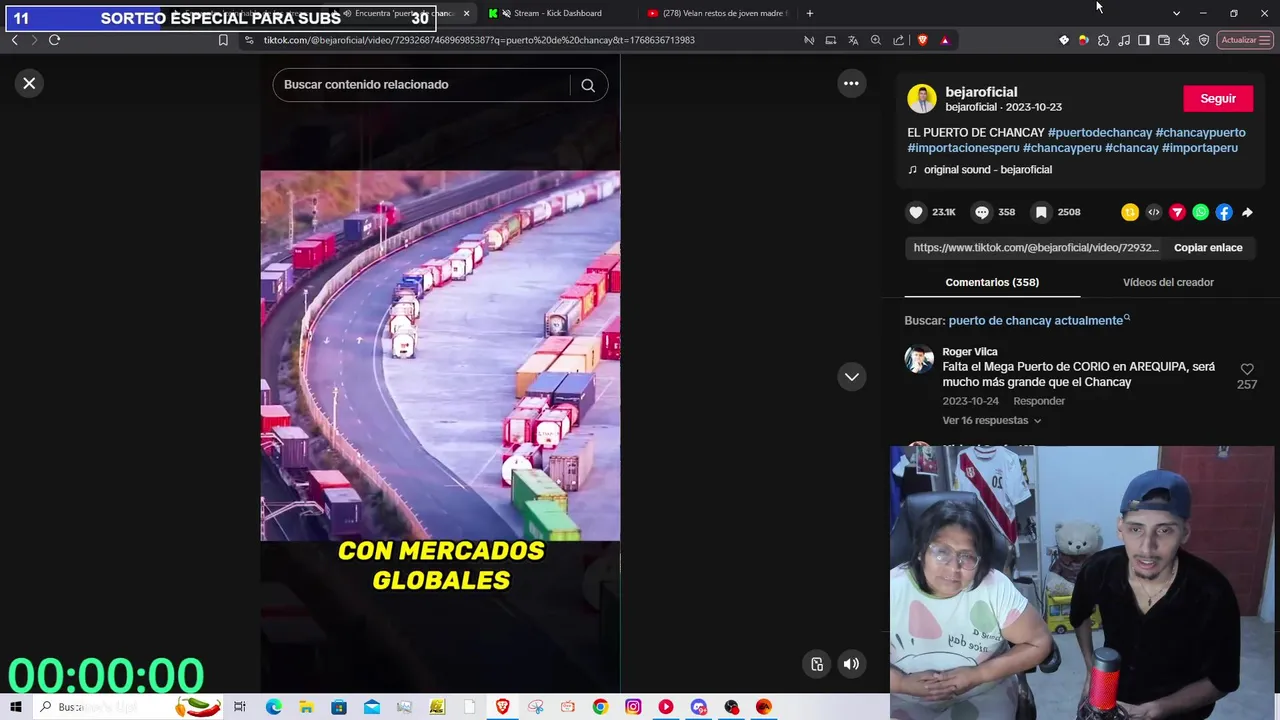Open Google Chrome from taskbar
Image resolution: width=1280 pixels, height=720 pixels.
pos(600,707)
